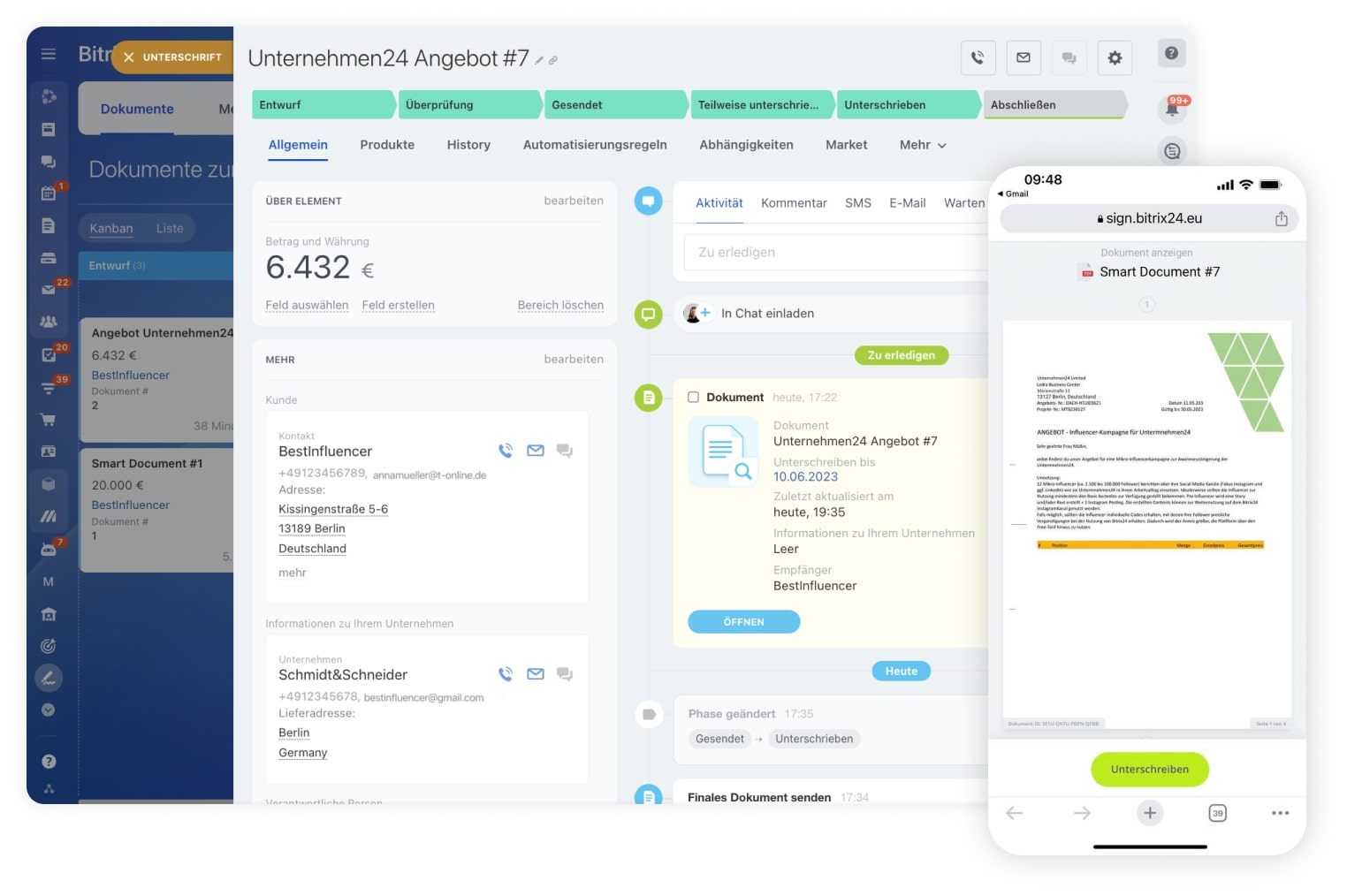Select the Abschließen pipeline stage

pos(1052,105)
